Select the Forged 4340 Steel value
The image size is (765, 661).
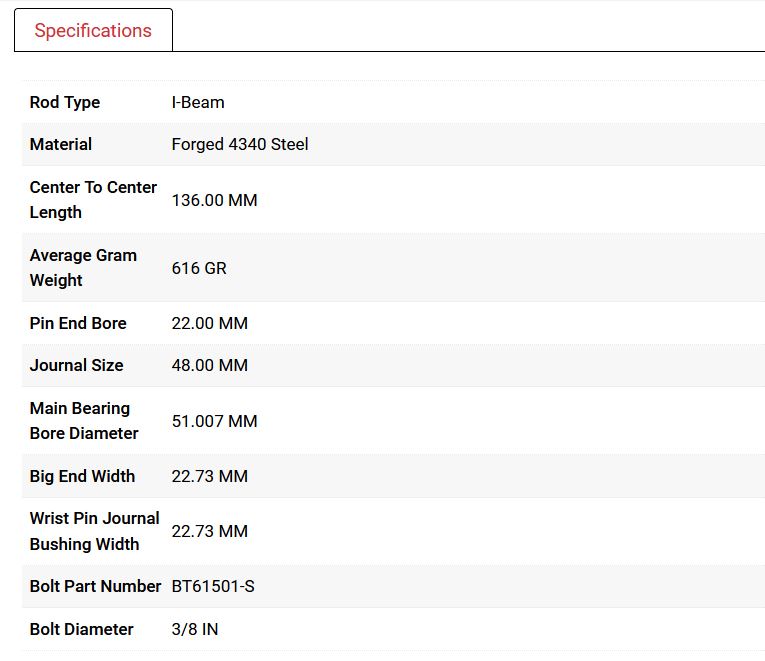pos(240,144)
